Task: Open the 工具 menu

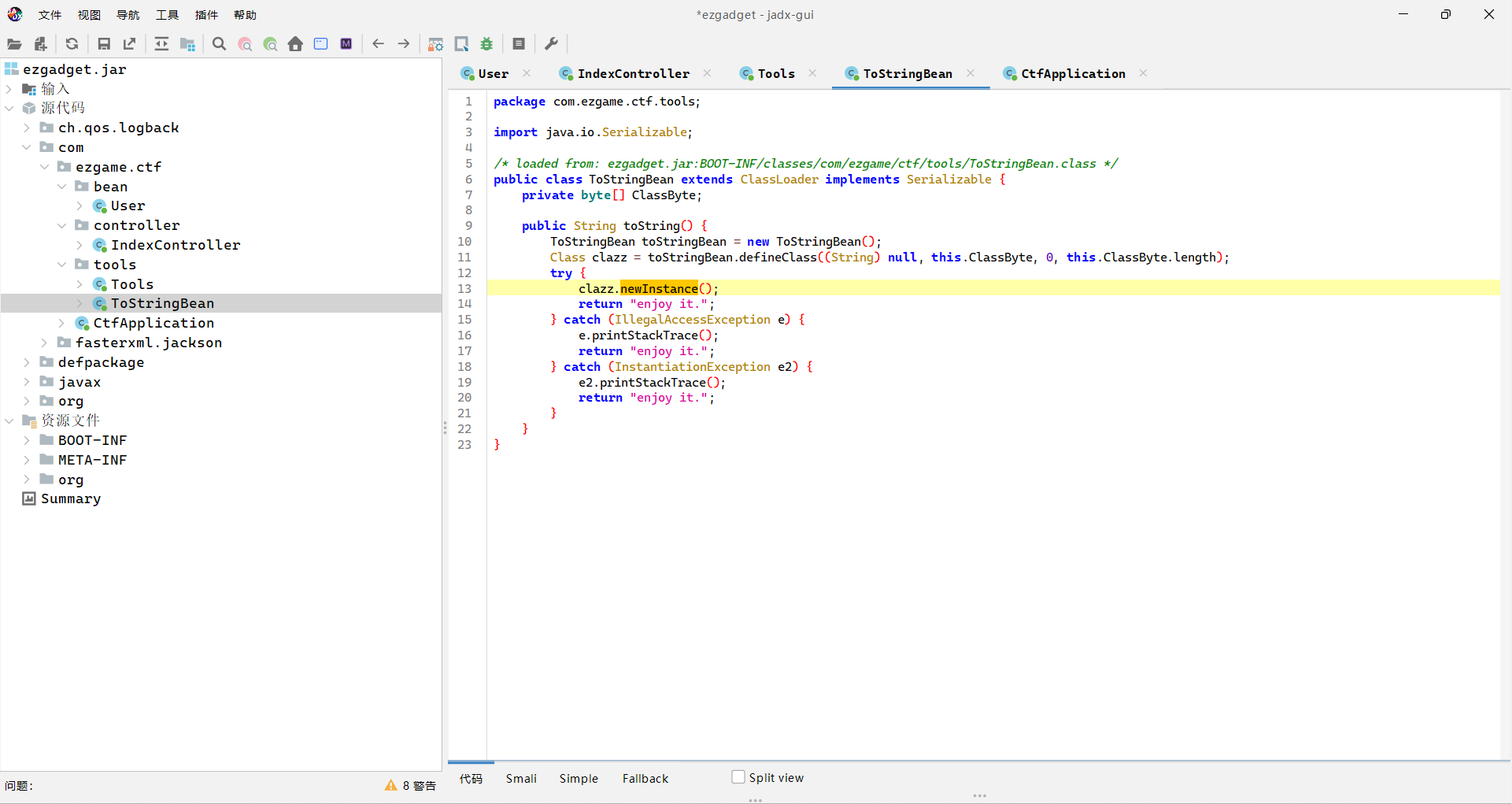Action: (167, 15)
